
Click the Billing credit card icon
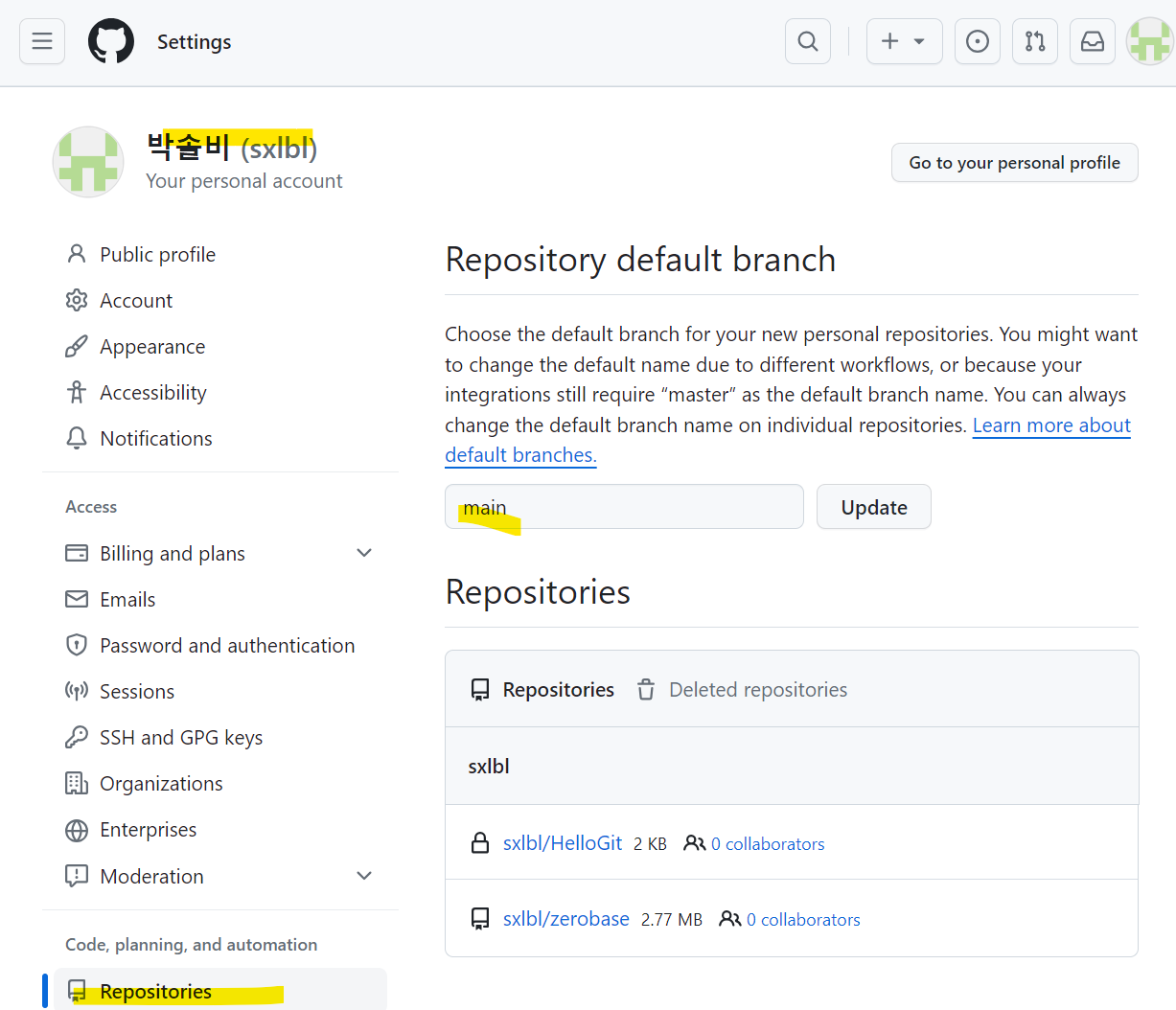(x=77, y=553)
